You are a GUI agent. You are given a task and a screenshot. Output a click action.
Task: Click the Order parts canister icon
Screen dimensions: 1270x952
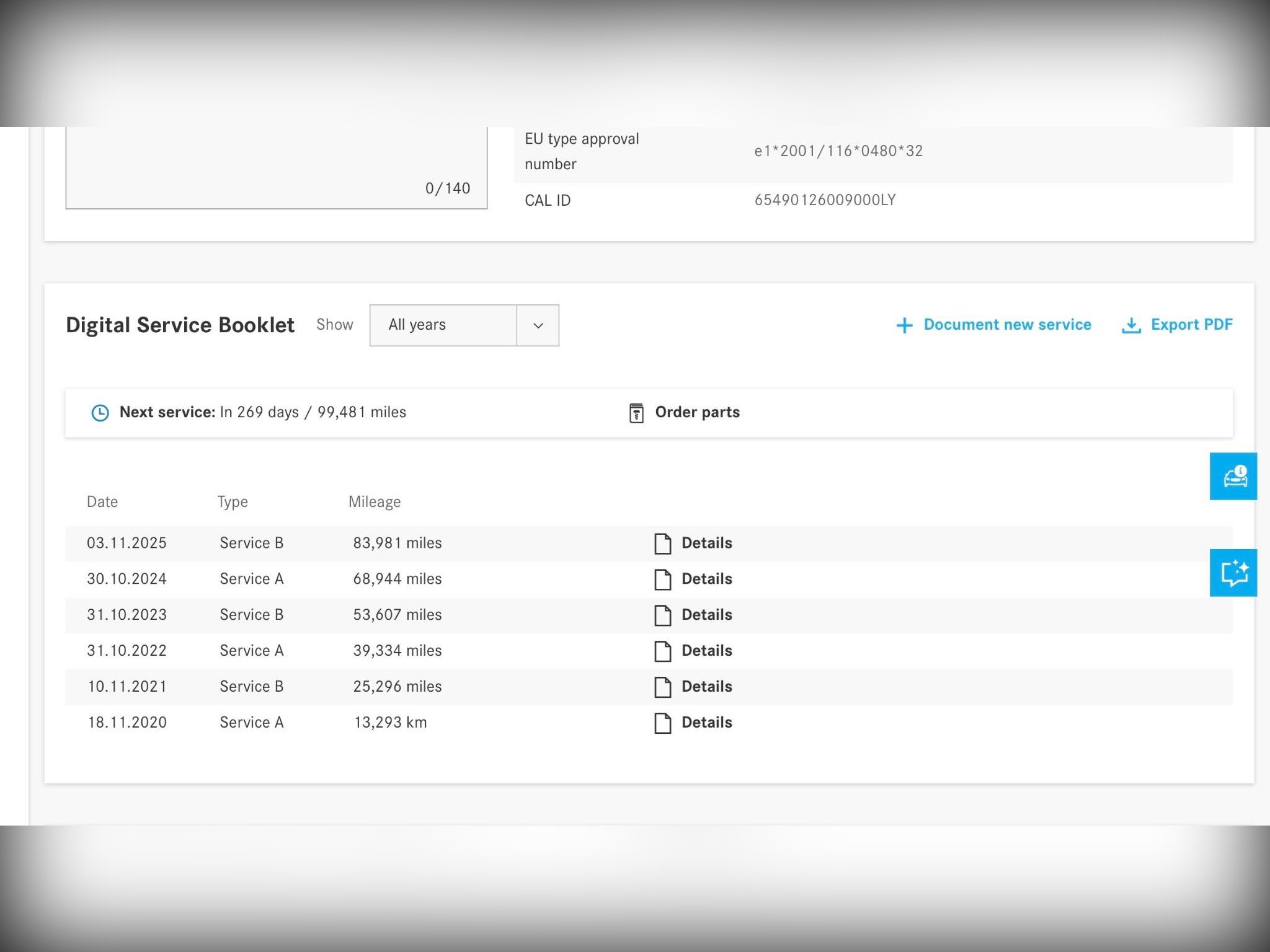pyautogui.click(x=636, y=413)
